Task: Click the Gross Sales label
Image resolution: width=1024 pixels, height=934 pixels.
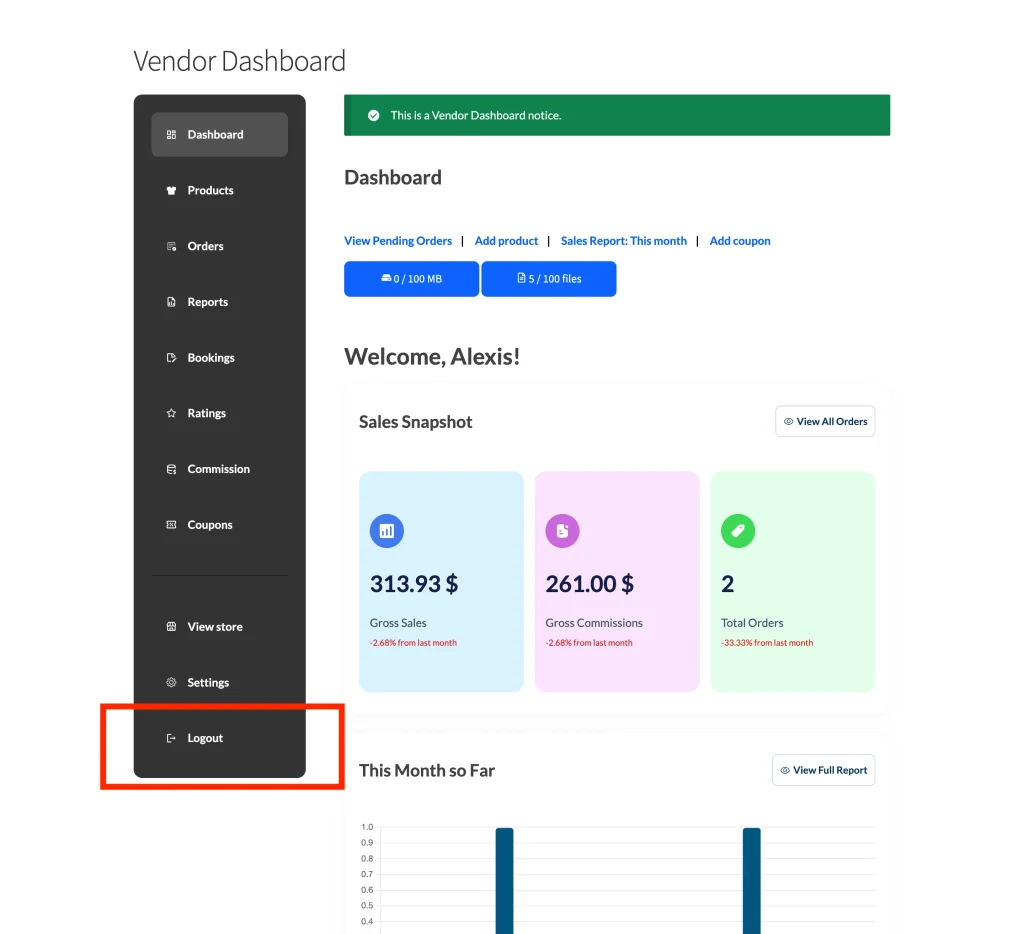Action: [x=398, y=623]
